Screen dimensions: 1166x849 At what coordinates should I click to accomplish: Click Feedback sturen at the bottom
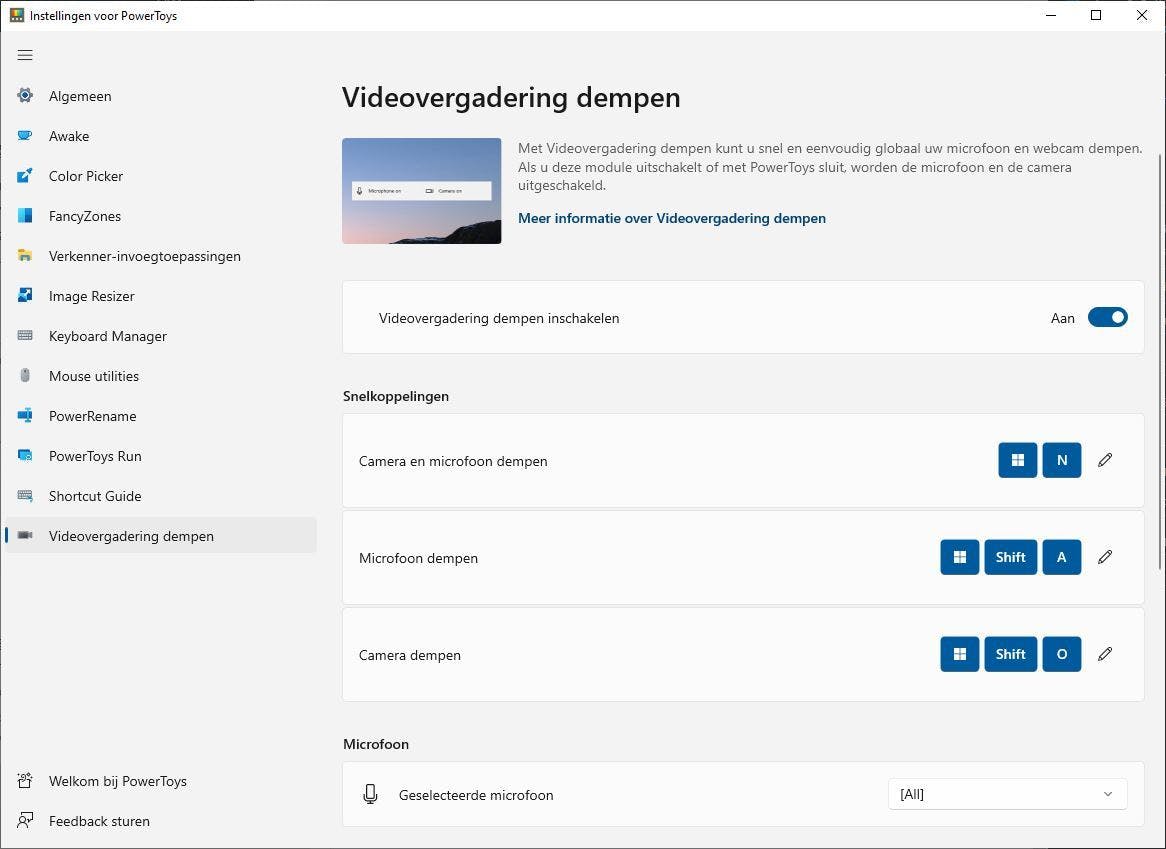coord(99,821)
